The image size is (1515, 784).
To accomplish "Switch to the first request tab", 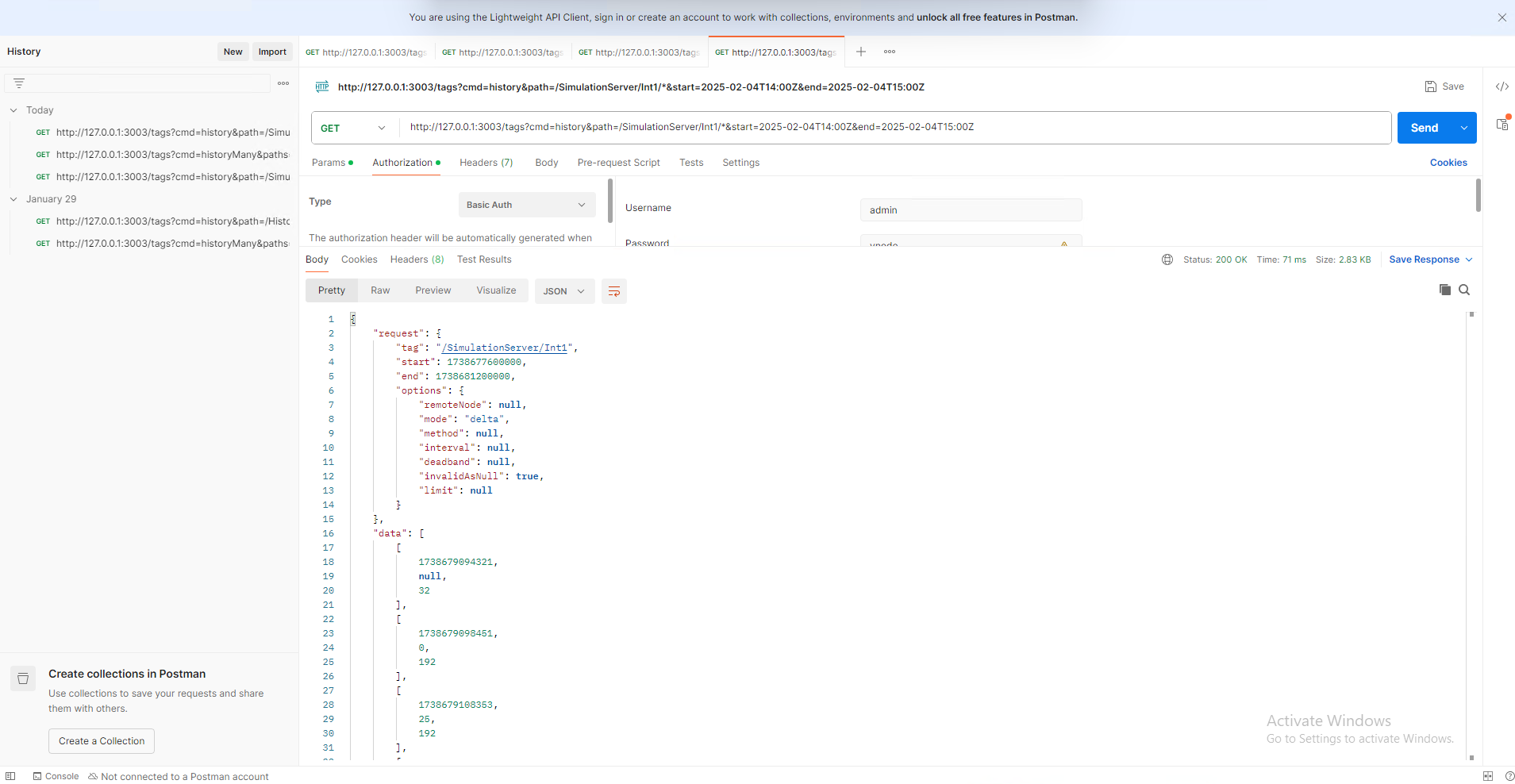I will 367,52.
